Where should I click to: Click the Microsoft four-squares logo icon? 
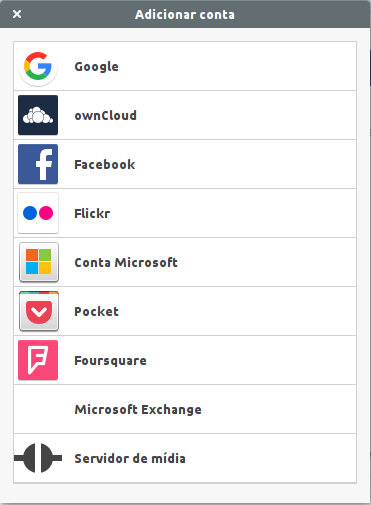tap(39, 262)
